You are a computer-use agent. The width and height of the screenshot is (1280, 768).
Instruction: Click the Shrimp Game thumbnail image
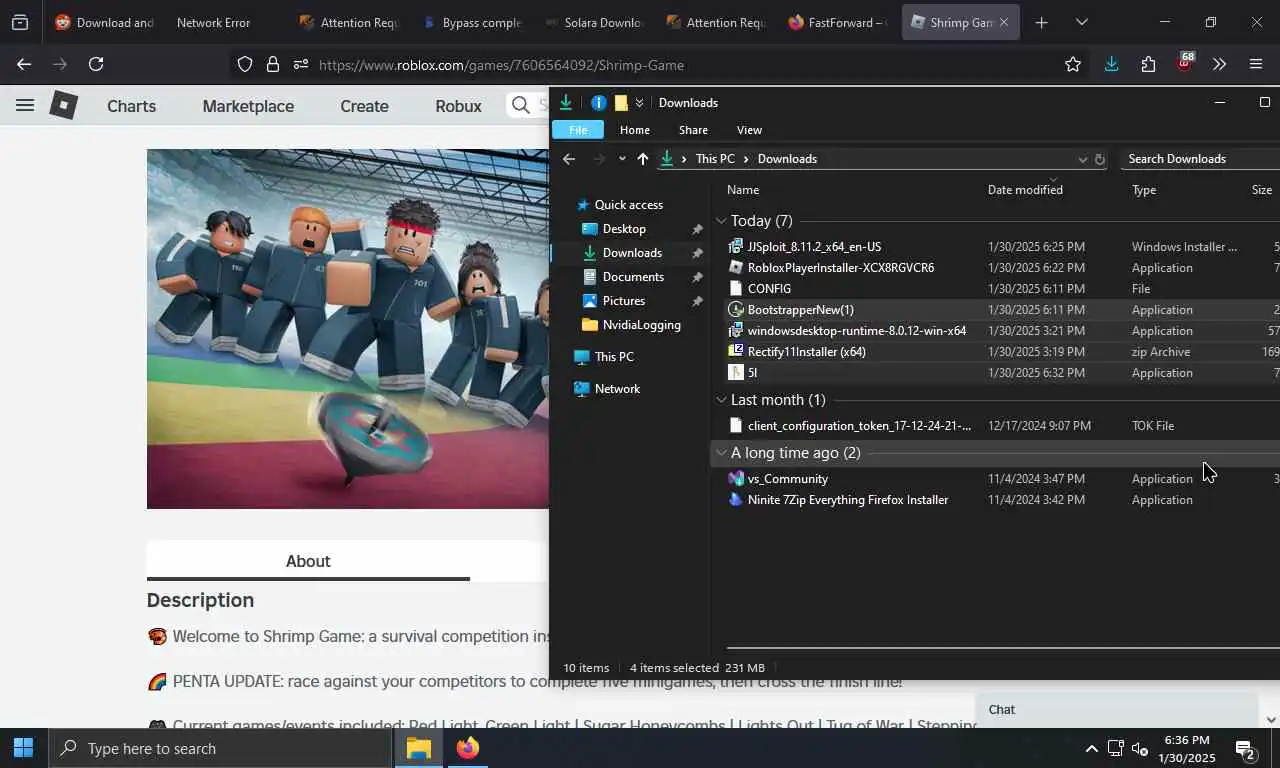(x=347, y=329)
